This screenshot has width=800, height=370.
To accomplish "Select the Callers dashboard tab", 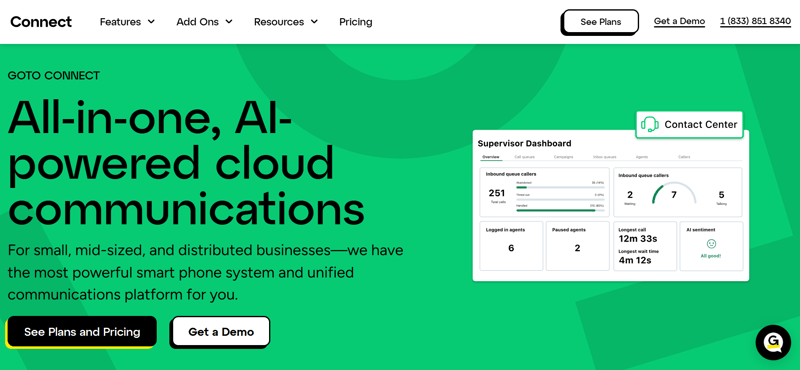I will 684,157.
